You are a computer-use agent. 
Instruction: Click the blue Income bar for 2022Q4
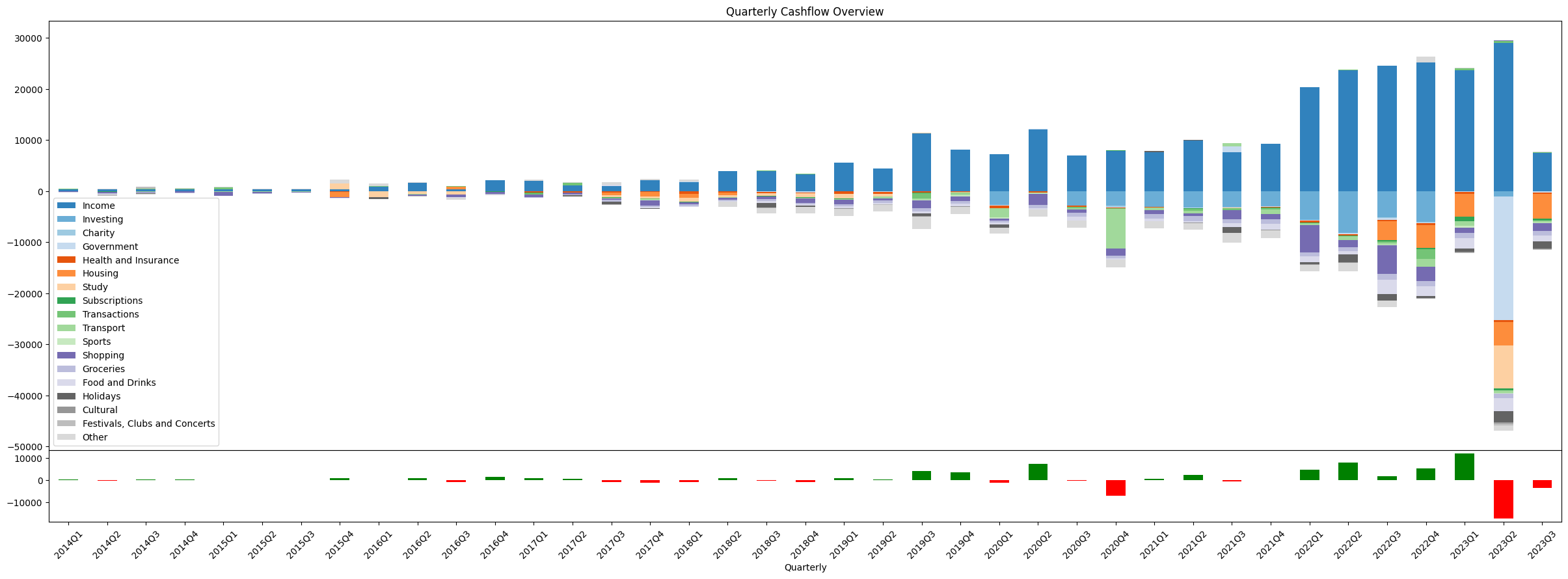click(x=1426, y=127)
